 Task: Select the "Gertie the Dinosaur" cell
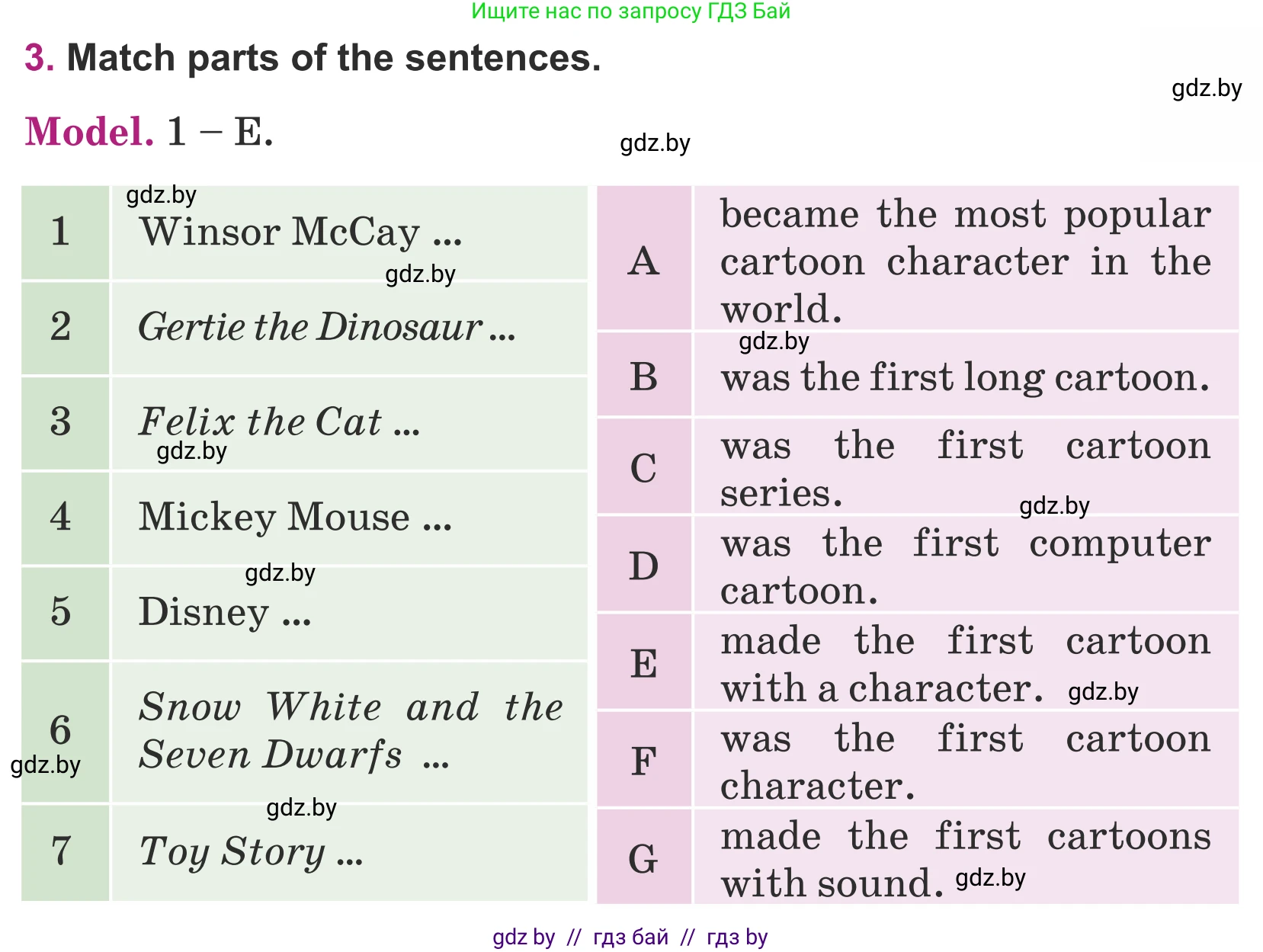[326, 328]
